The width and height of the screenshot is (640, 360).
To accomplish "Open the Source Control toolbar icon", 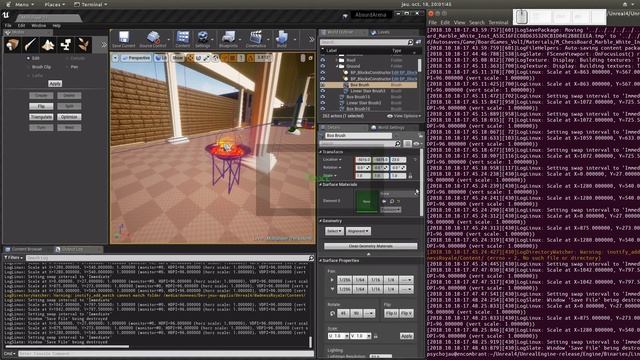I will click(x=153, y=39).
